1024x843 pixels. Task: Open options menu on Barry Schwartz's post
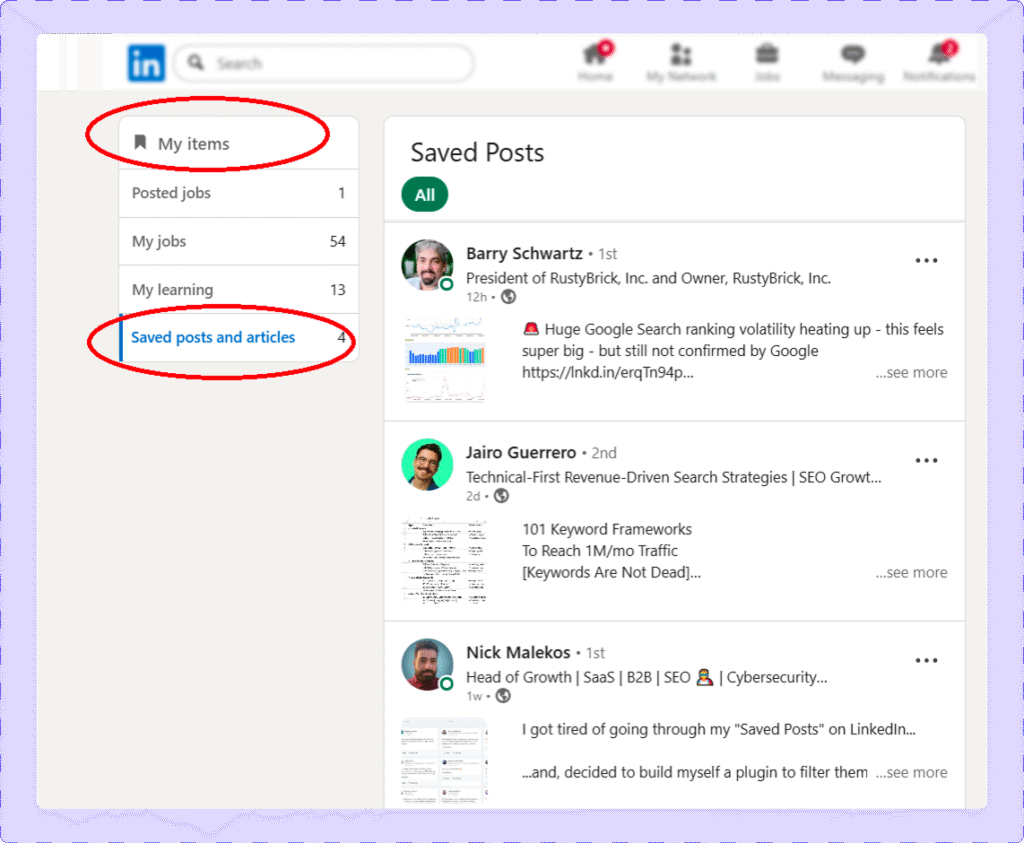926,259
